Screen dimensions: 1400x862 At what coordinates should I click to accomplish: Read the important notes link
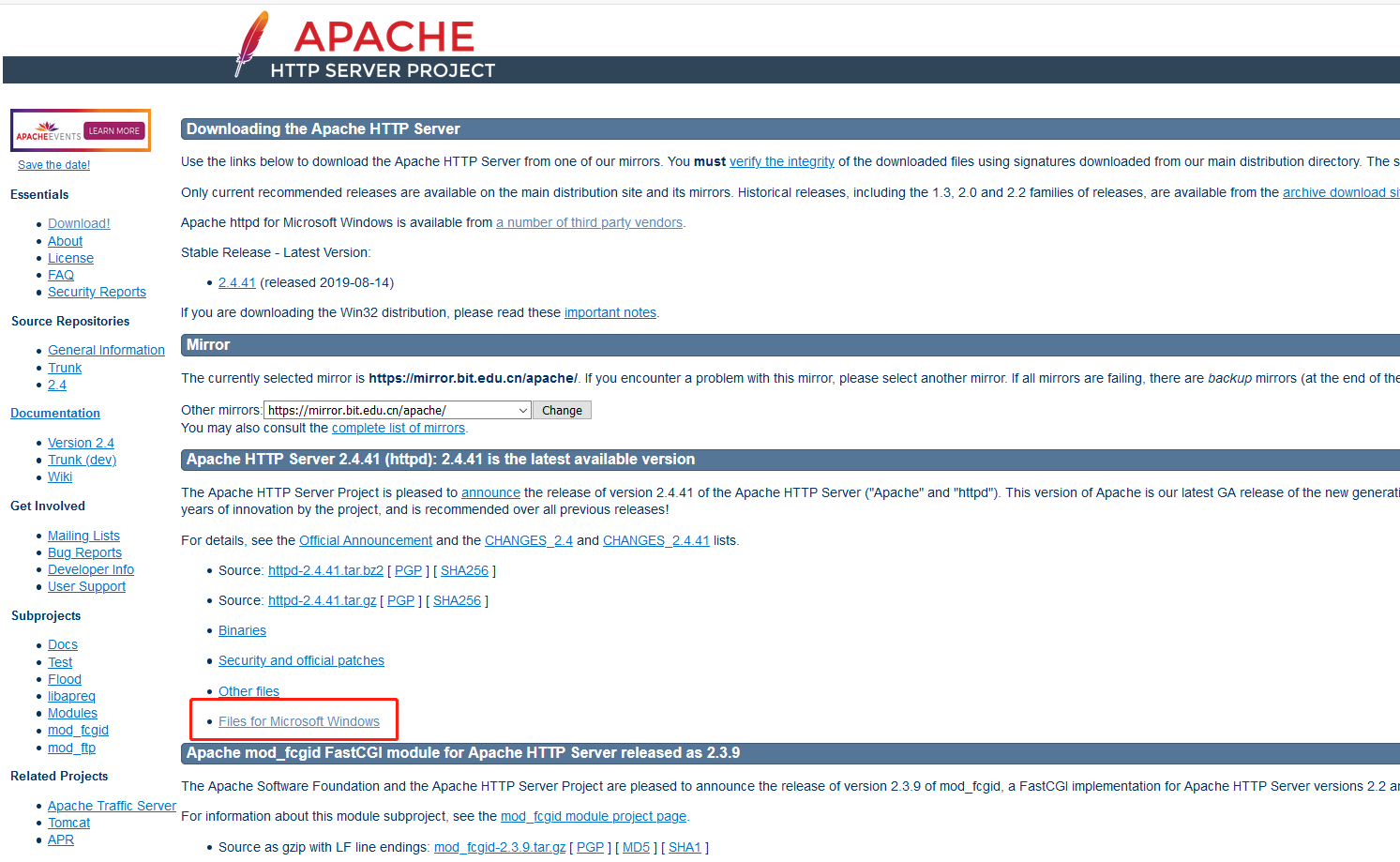coord(610,312)
